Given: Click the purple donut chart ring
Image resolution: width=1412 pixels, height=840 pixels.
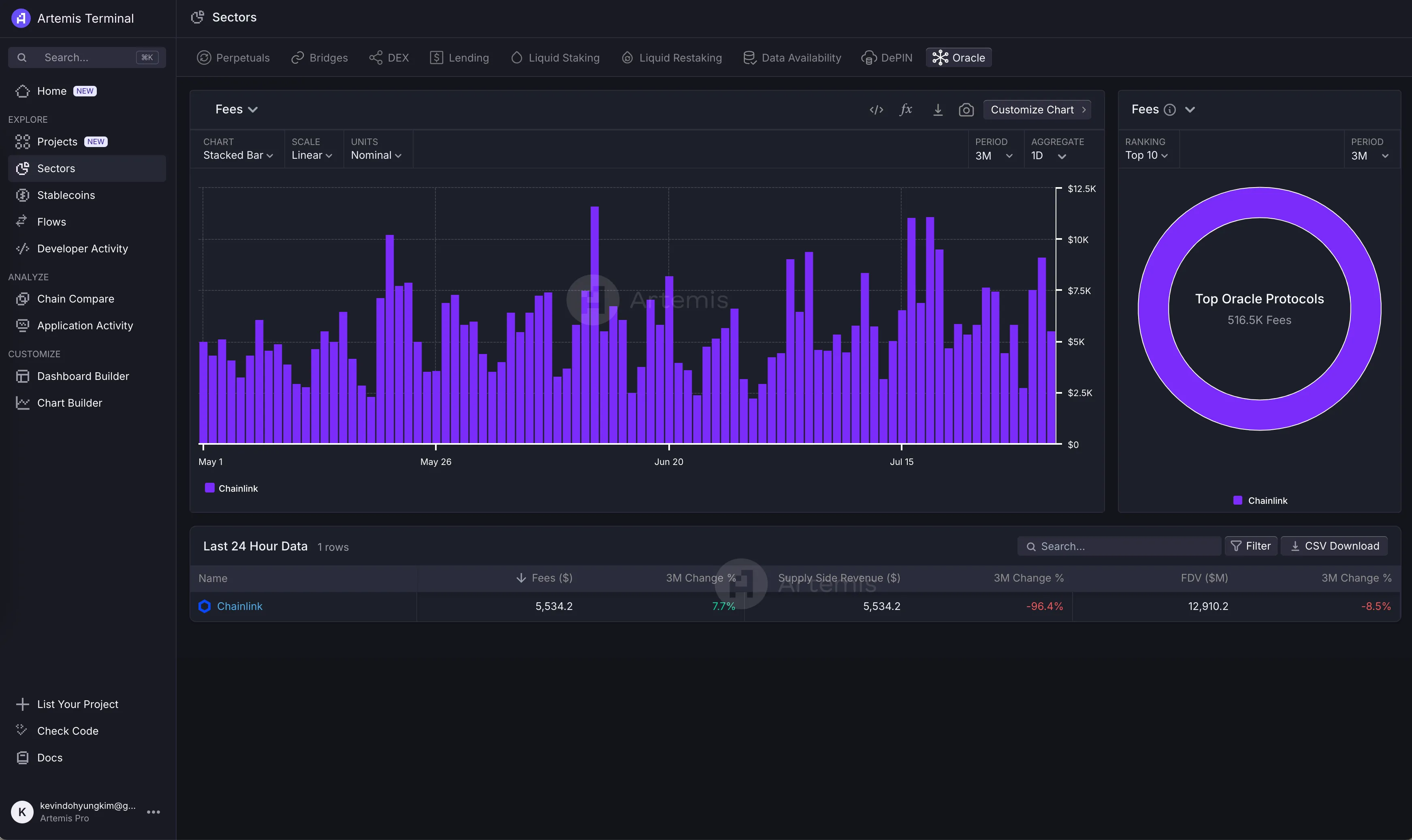Looking at the screenshot, I should [x=1154, y=309].
